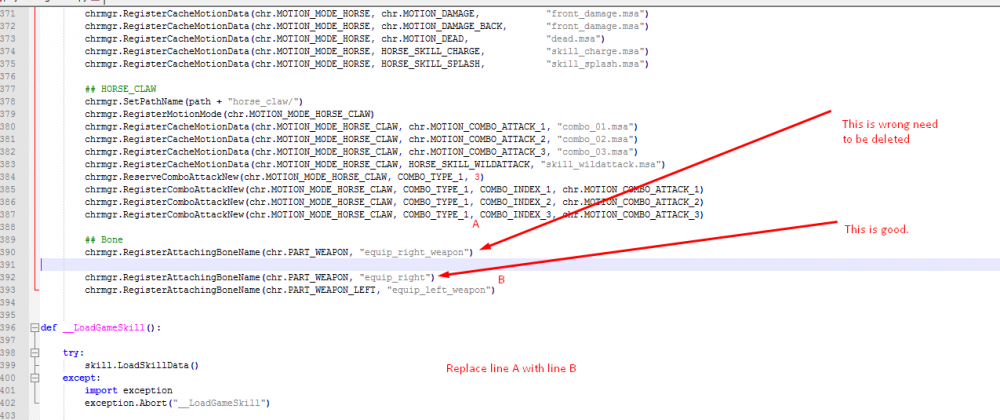Click "front_damage.msa" on the MOTION_DAMAGE_BACK line
Image resolution: width=1000 pixels, height=420 pixels.
click(594, 26)
